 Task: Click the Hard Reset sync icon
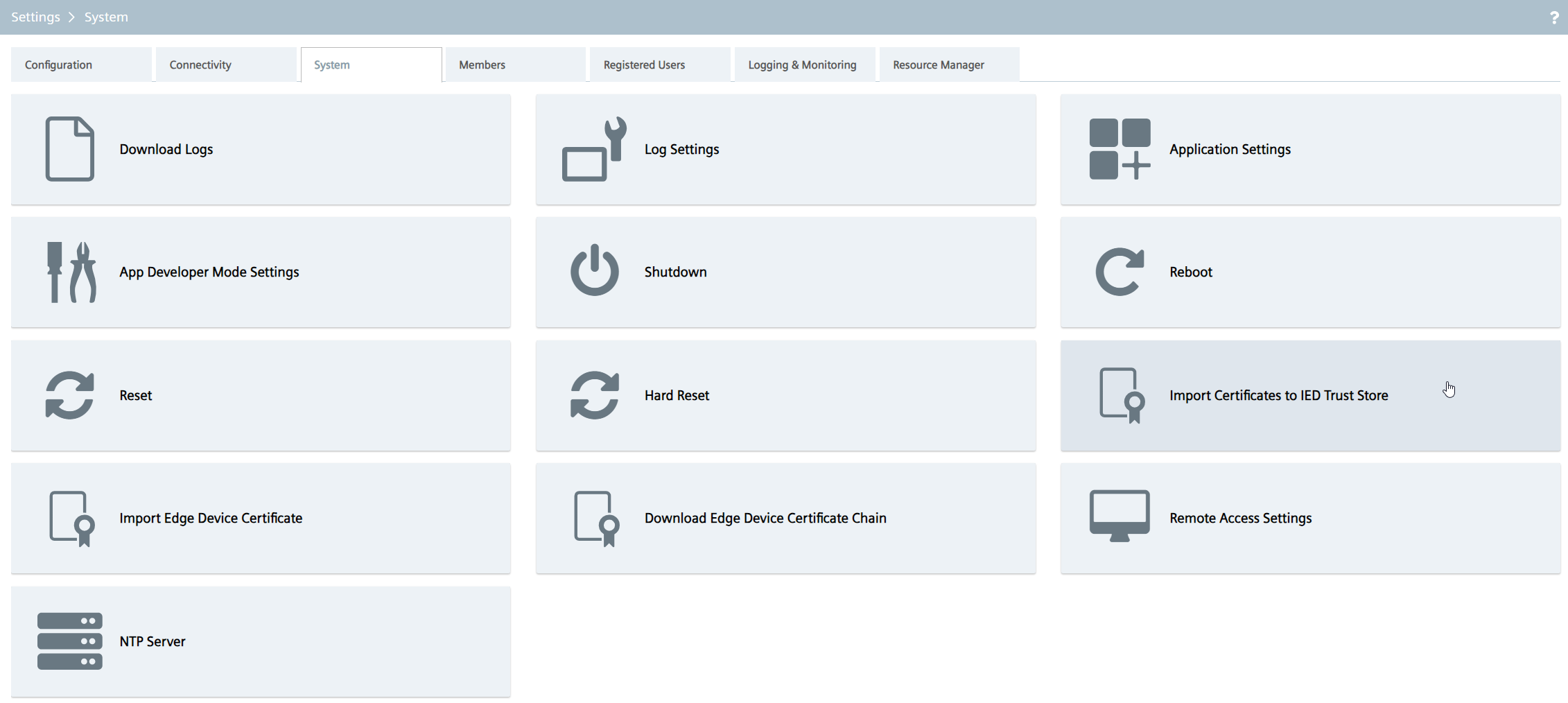(x=594, y=395)
